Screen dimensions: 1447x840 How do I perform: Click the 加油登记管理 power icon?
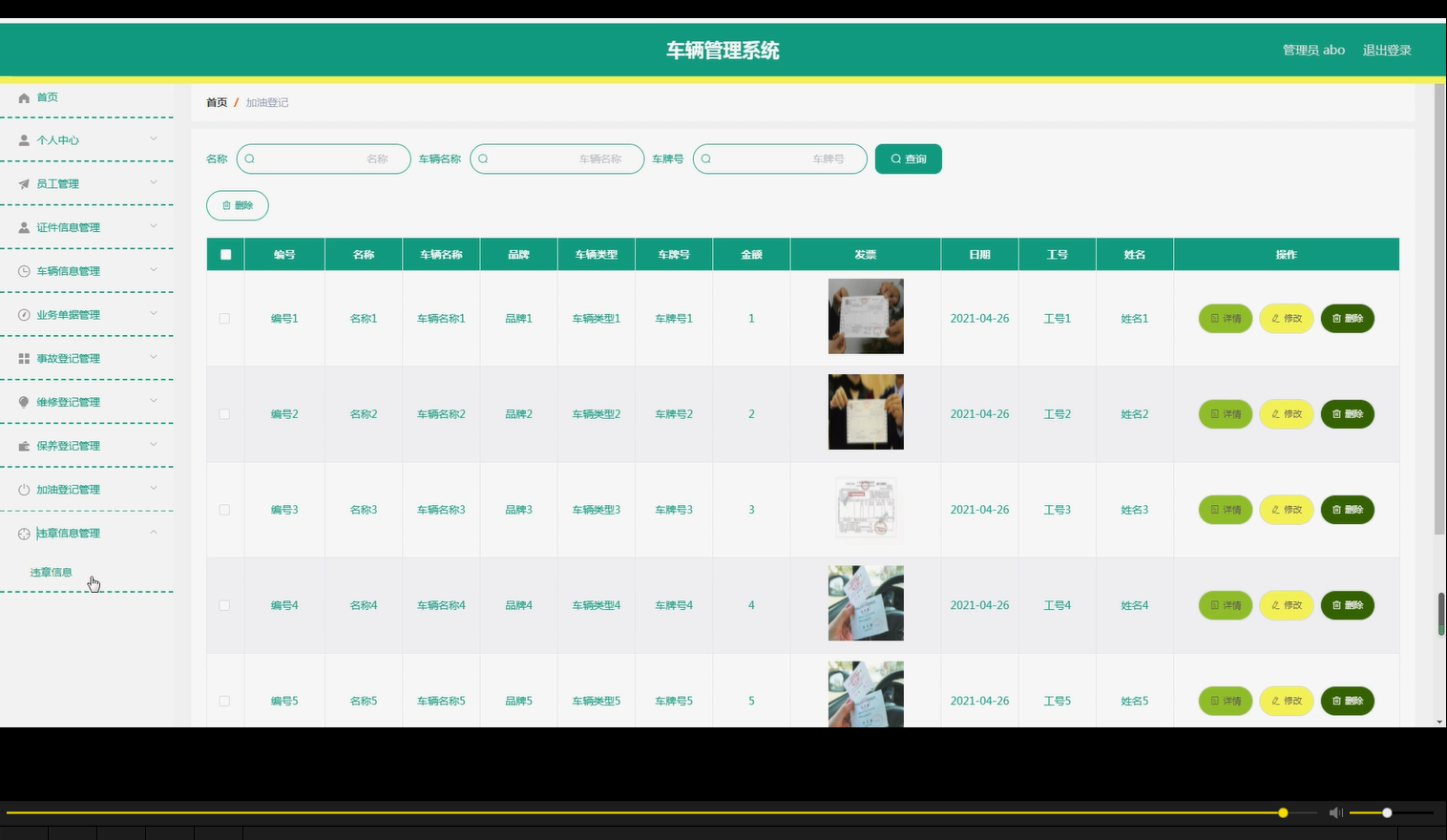(x=23, y=489)
